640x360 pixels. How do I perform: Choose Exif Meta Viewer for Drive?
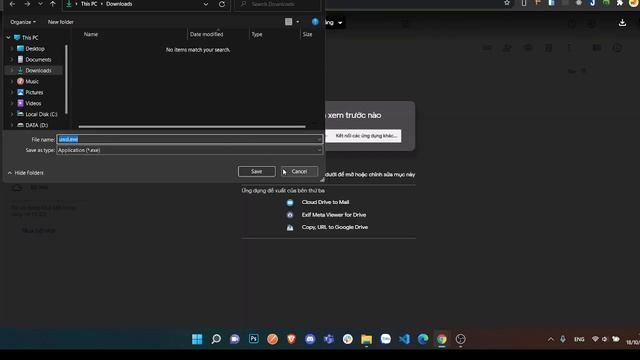(333, 215)
